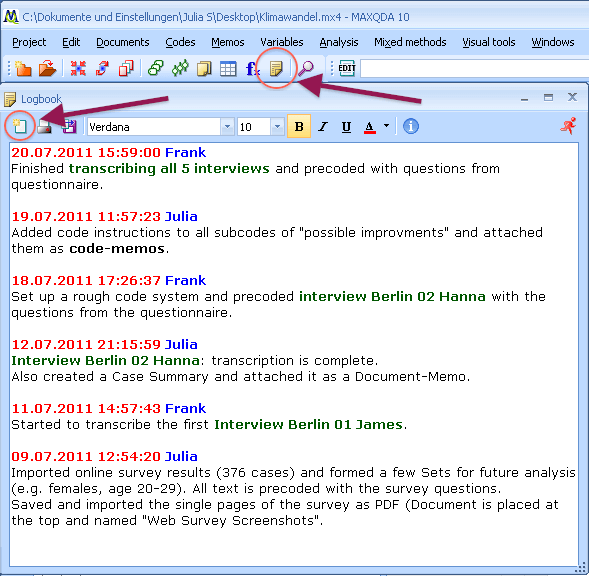Toggle Underline formatting button
The height and width of the screenshot is (576, 589).
click(346, 127)
